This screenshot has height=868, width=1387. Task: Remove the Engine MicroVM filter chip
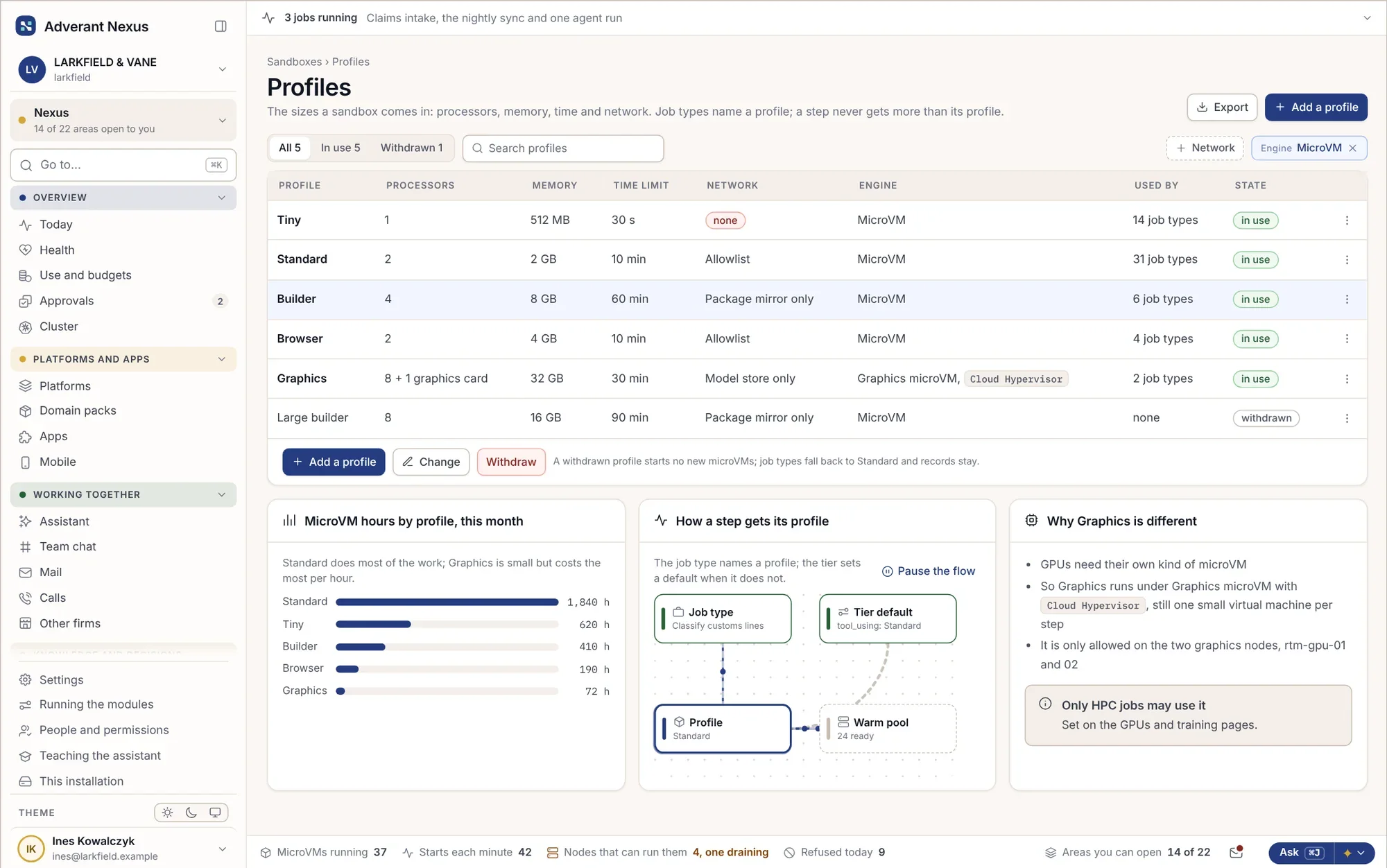(x=1352, y=148)
